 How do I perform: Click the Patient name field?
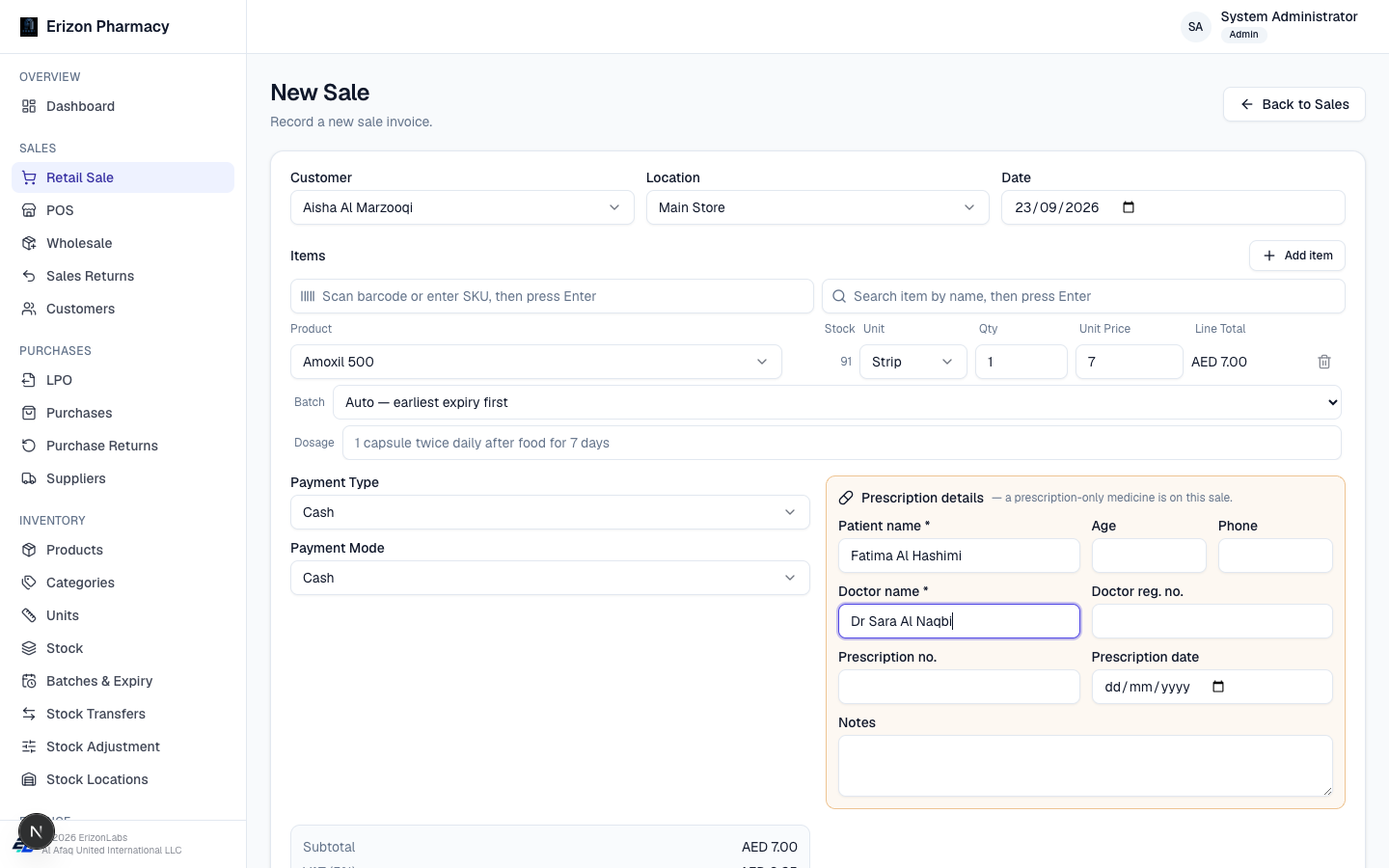click(959, 556)
